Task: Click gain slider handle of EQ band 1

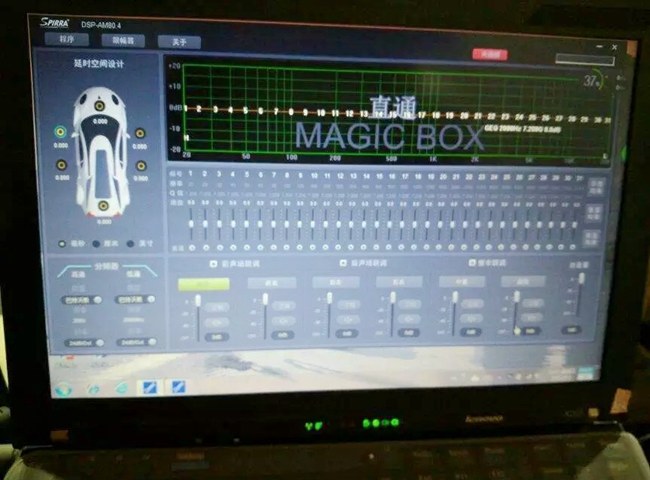Action: coord(191,224)
